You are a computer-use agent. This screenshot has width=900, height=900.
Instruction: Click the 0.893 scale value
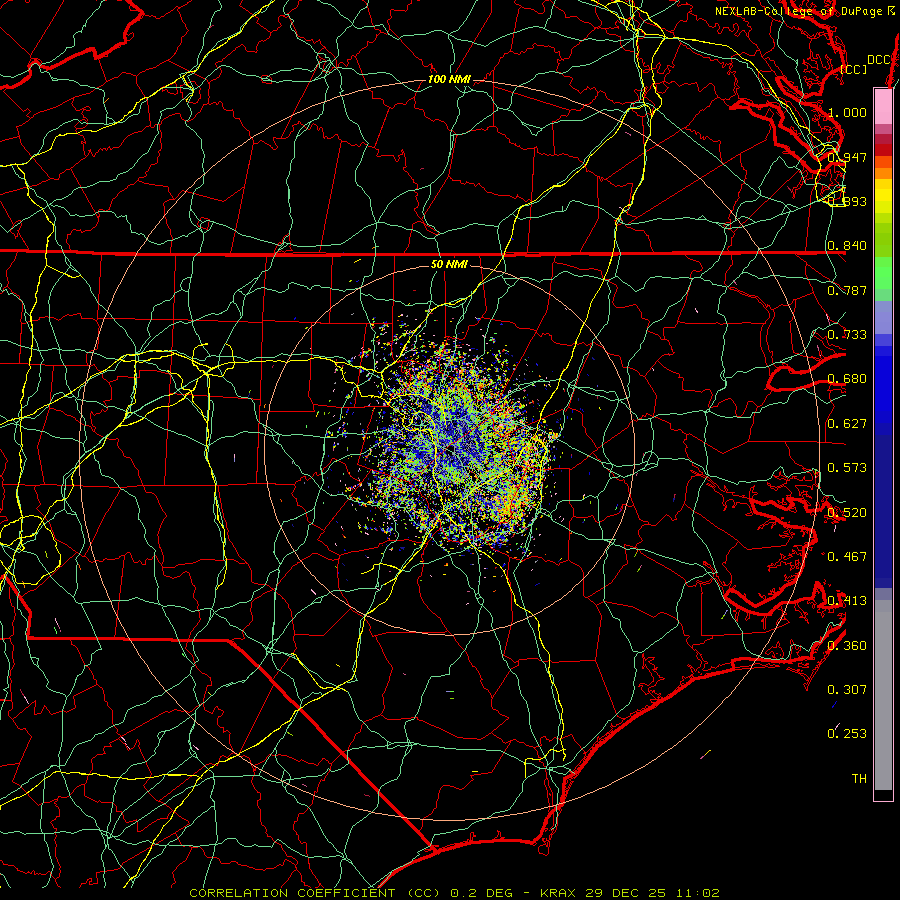[847, 201]
